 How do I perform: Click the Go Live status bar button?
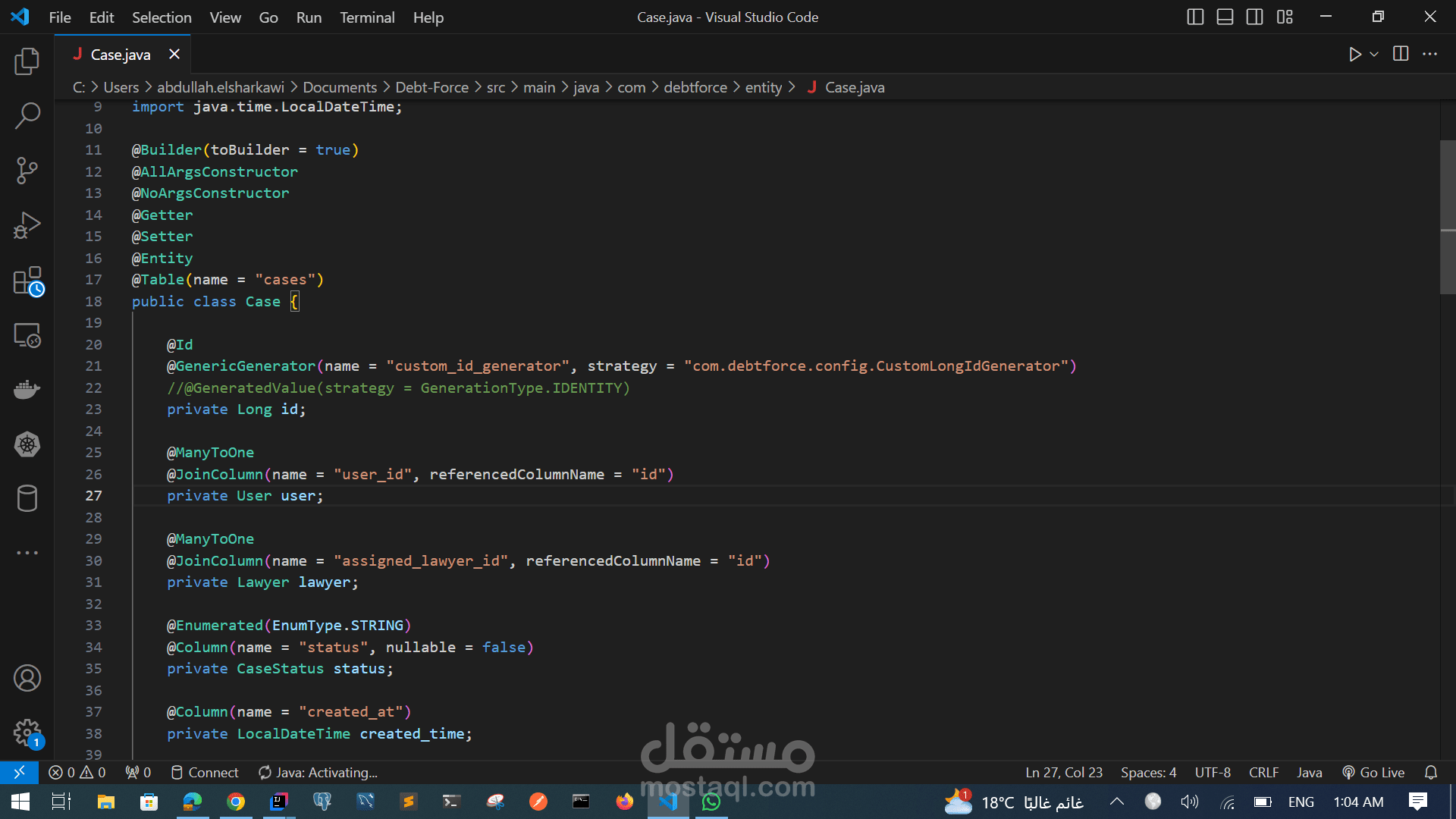[1373, 772]
